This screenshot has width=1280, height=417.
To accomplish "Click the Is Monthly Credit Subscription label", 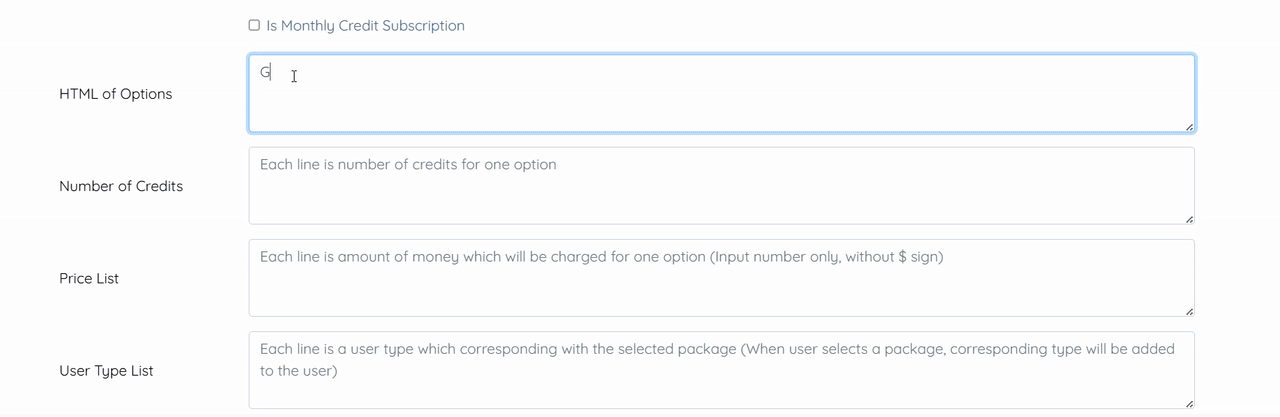I will (x=365, y=26).
